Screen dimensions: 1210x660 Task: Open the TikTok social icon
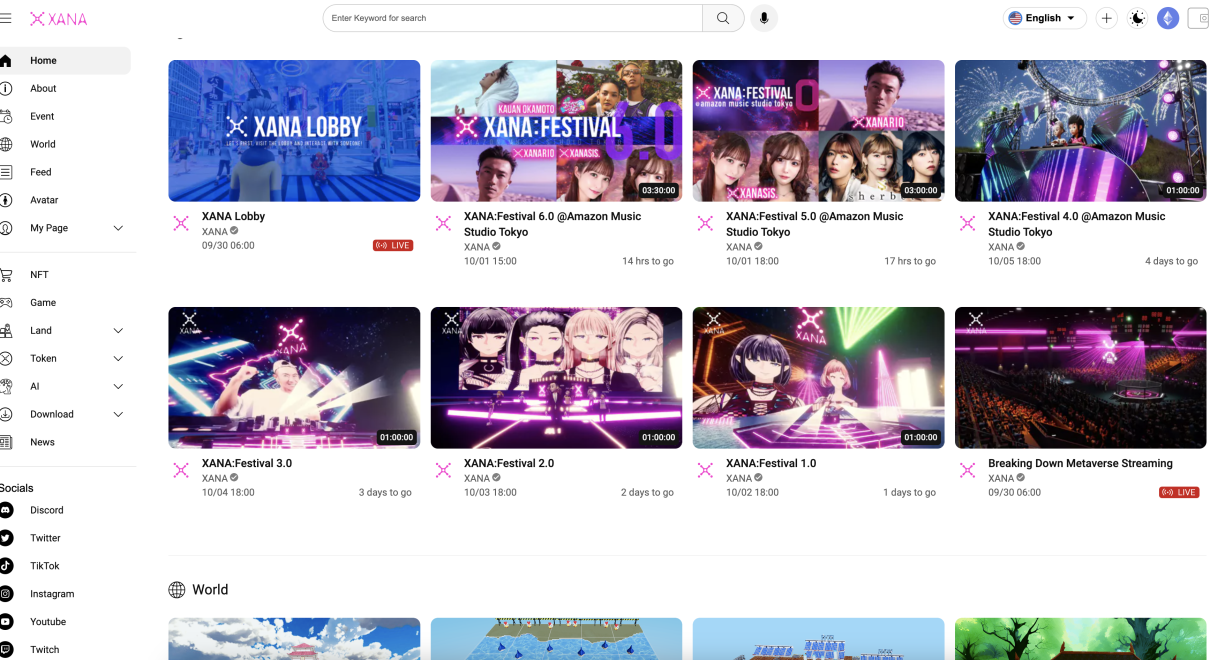coord(6,566)
